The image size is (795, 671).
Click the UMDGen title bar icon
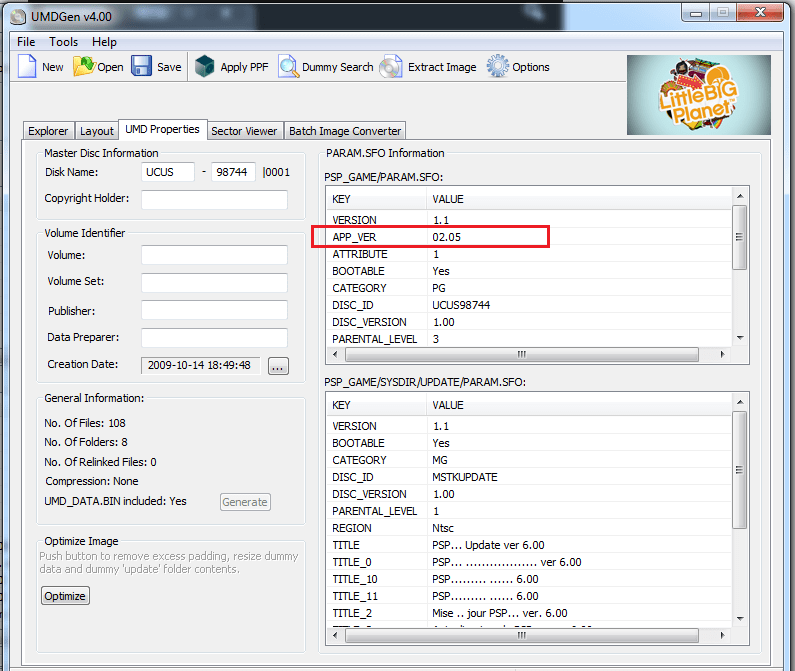(17, 14)
